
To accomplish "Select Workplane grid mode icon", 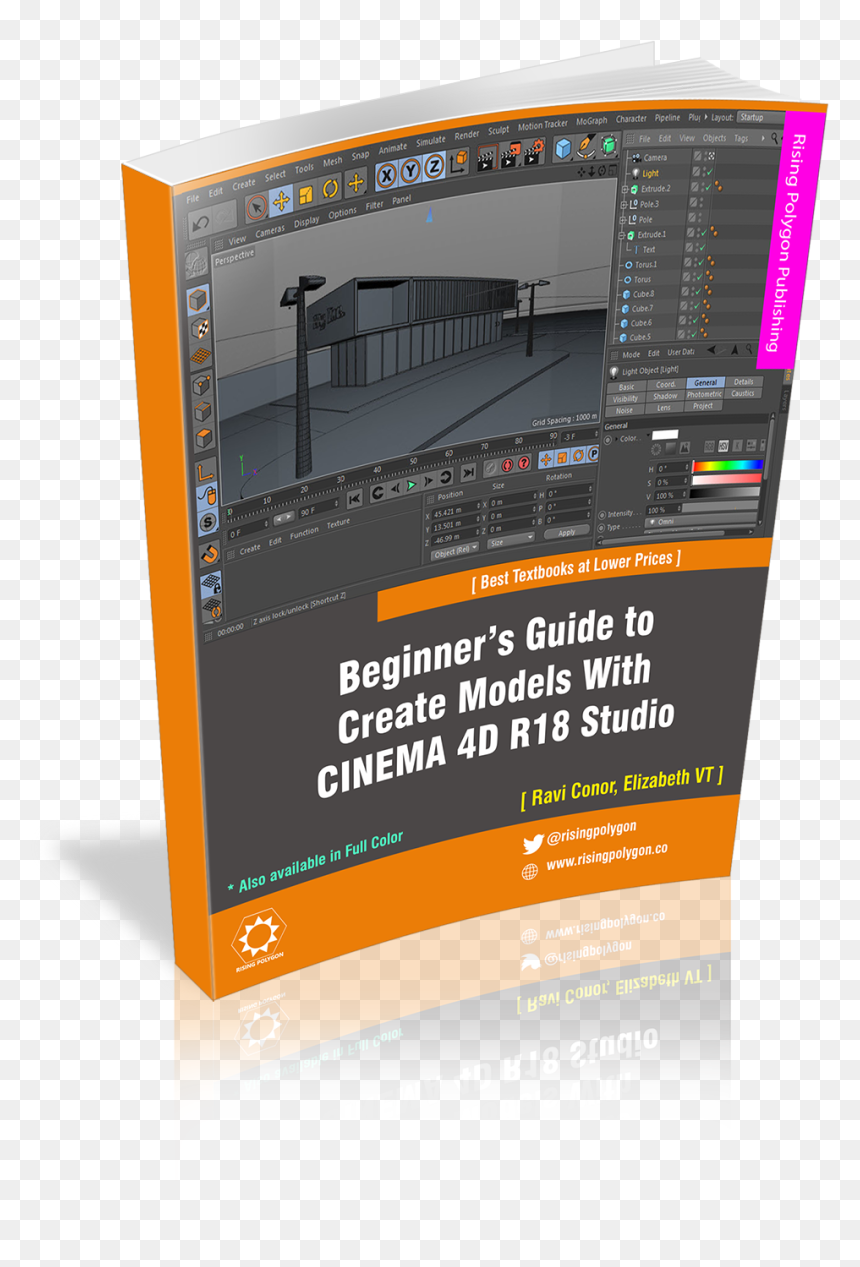I will pyautogui.click(x=200, y=355).
